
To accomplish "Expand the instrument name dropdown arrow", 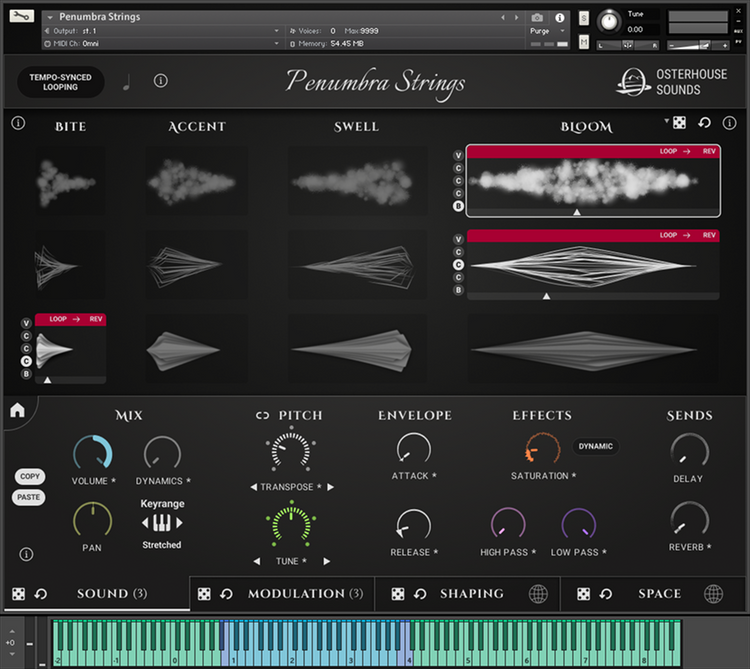I will (x=50, y=17).
